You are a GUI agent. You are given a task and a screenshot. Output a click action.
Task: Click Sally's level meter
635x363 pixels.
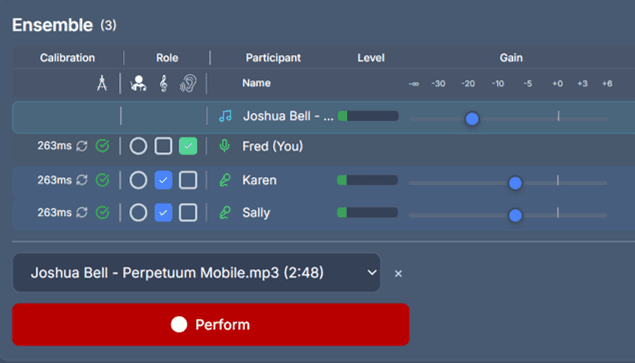pyautogui.click(x=367, y=212)
